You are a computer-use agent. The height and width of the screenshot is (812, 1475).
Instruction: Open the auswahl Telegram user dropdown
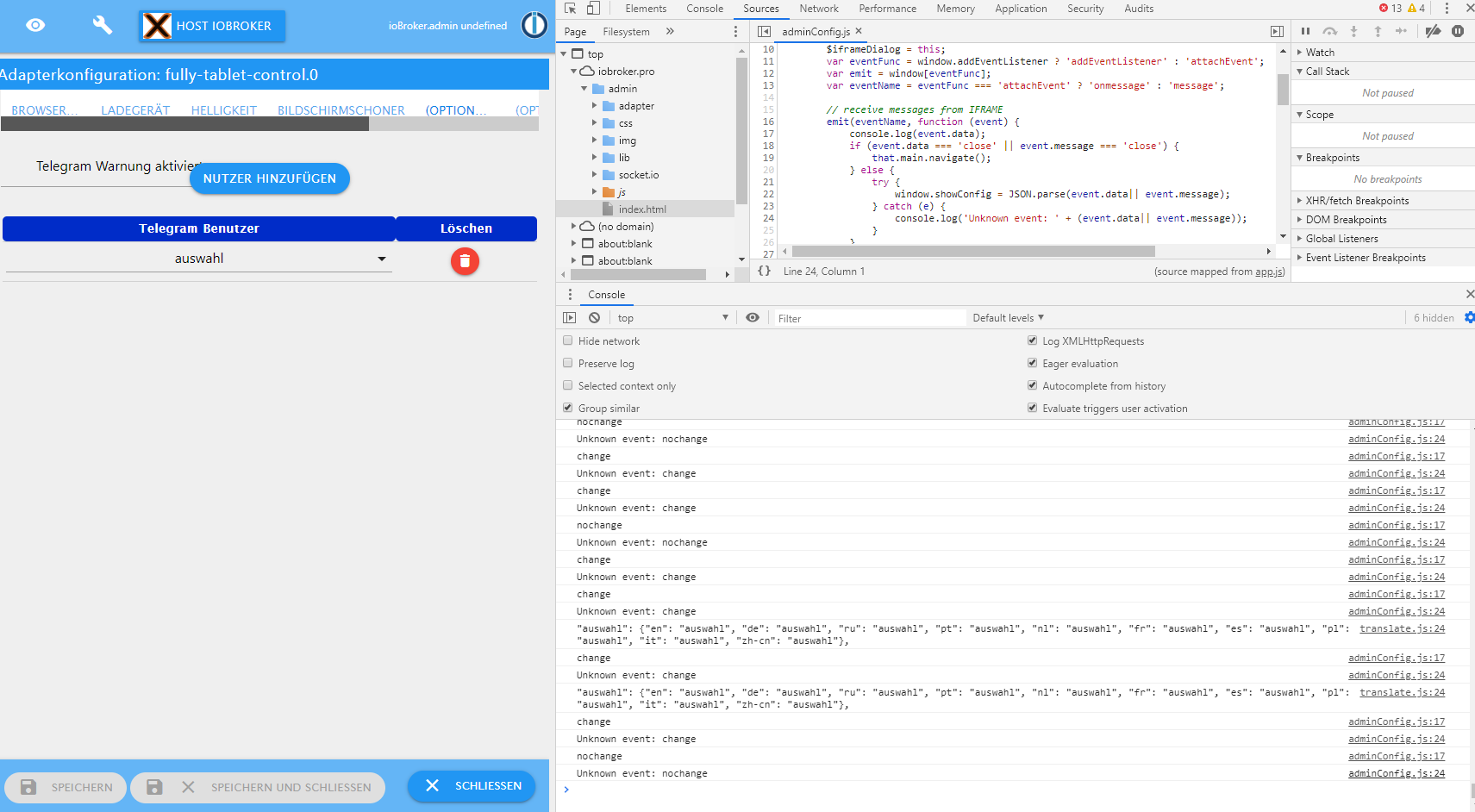[x=199, y=259]
